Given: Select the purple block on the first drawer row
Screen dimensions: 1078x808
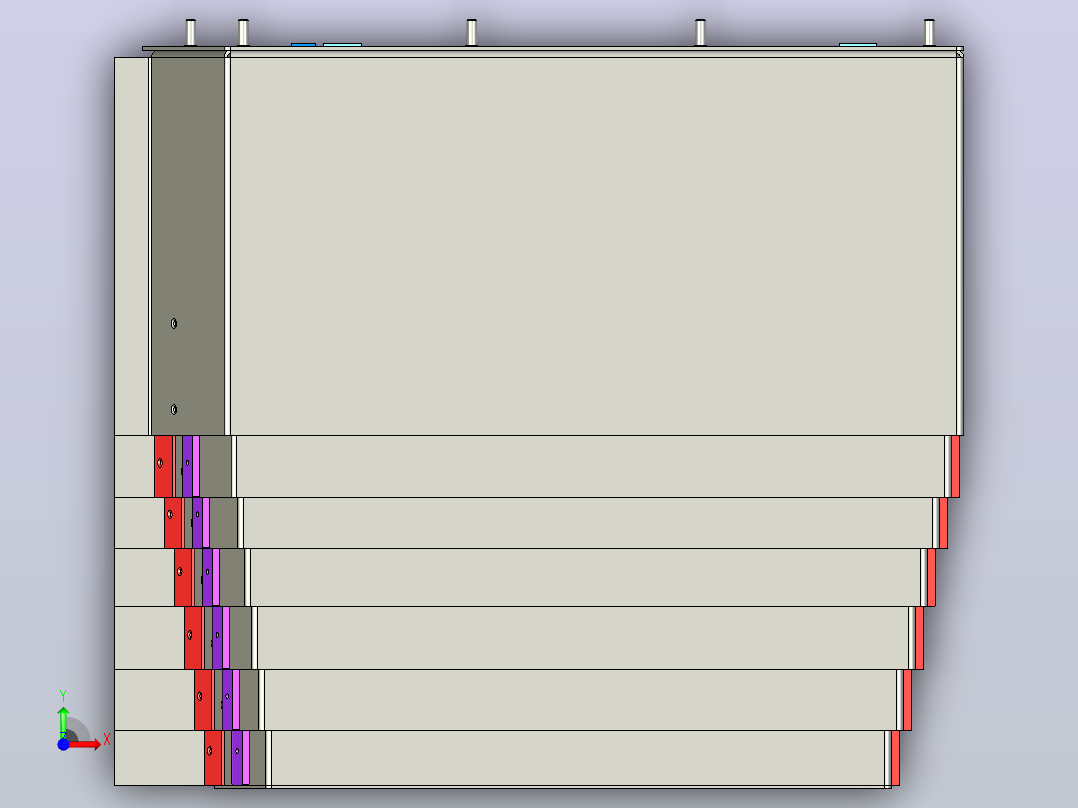Looking at the screenshot, I should coord(188,466).
